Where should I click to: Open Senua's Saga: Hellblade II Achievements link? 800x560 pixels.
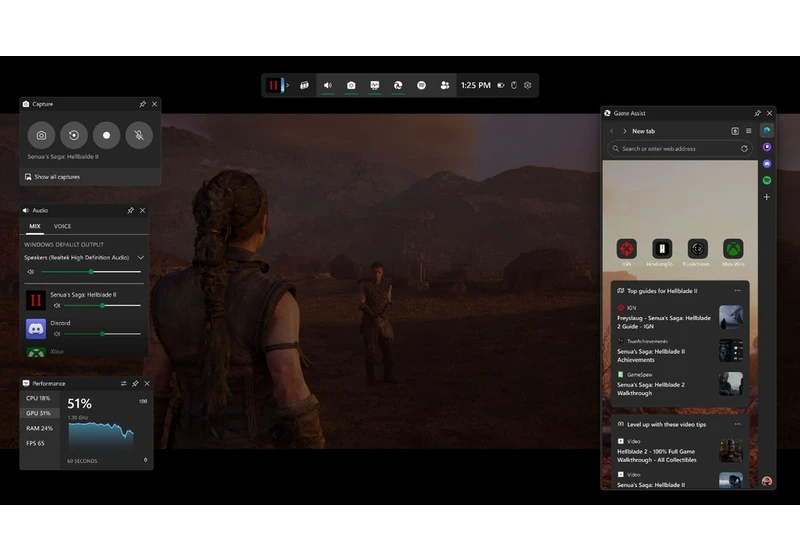coord(651,355)
